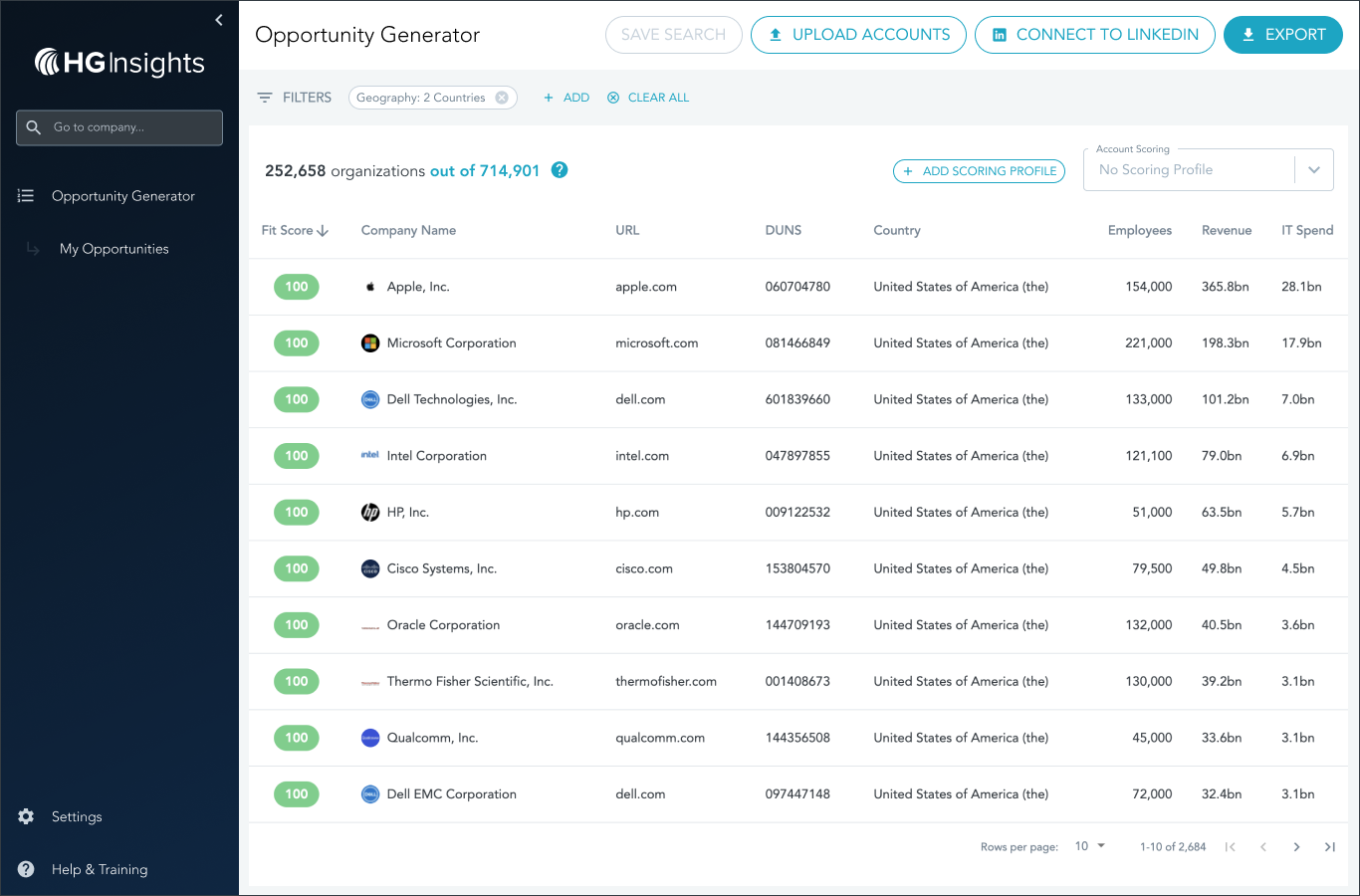
Task: Click the Microsoft company logo icon
Action: [x=370, y=343]
